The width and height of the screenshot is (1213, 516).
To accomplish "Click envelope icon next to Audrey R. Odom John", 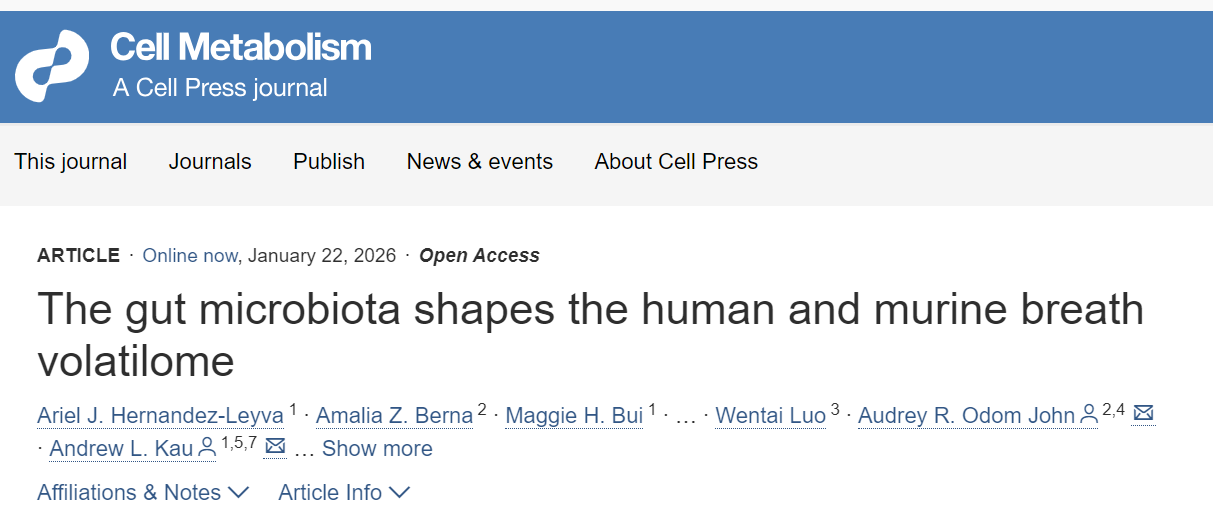I will point(1144,414).
